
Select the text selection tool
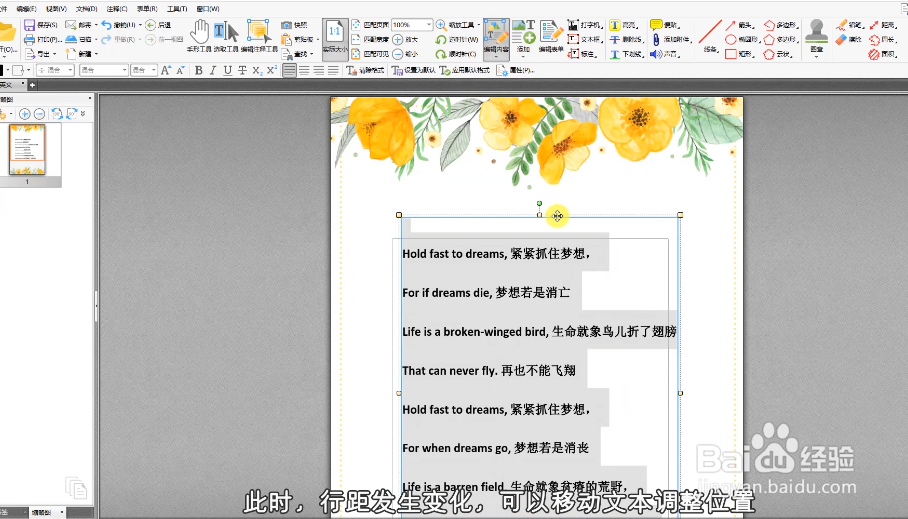click(226, 36)
